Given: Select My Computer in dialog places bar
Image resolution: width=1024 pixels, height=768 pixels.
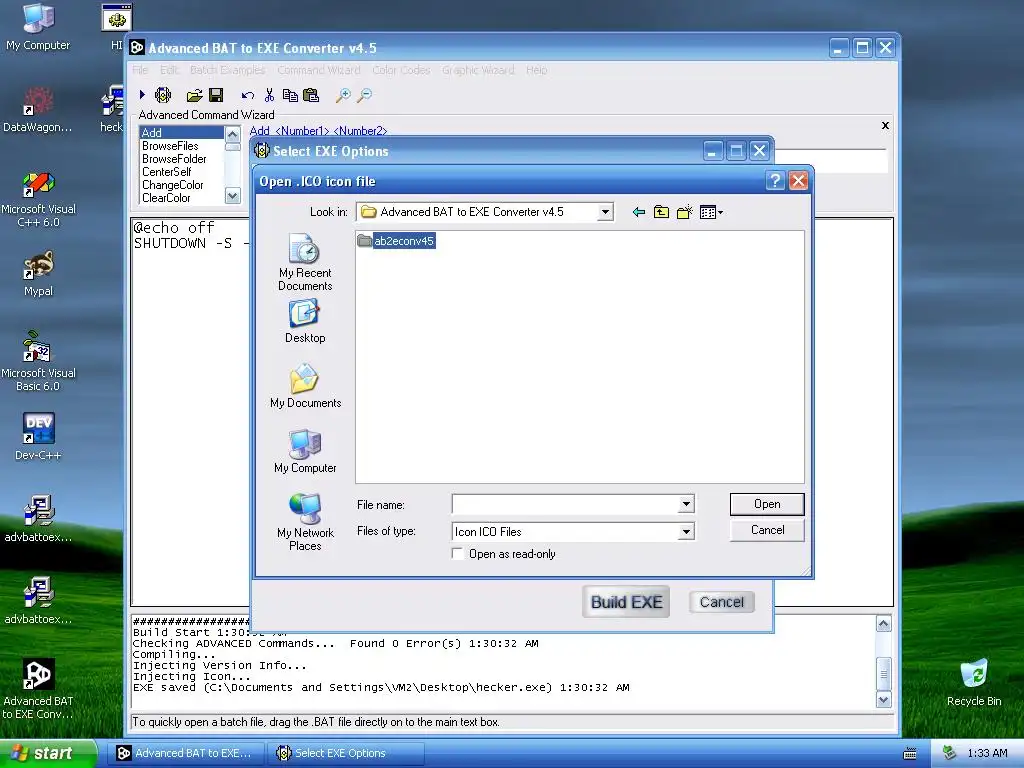Looking at the screenshot, I should [305, 451].
